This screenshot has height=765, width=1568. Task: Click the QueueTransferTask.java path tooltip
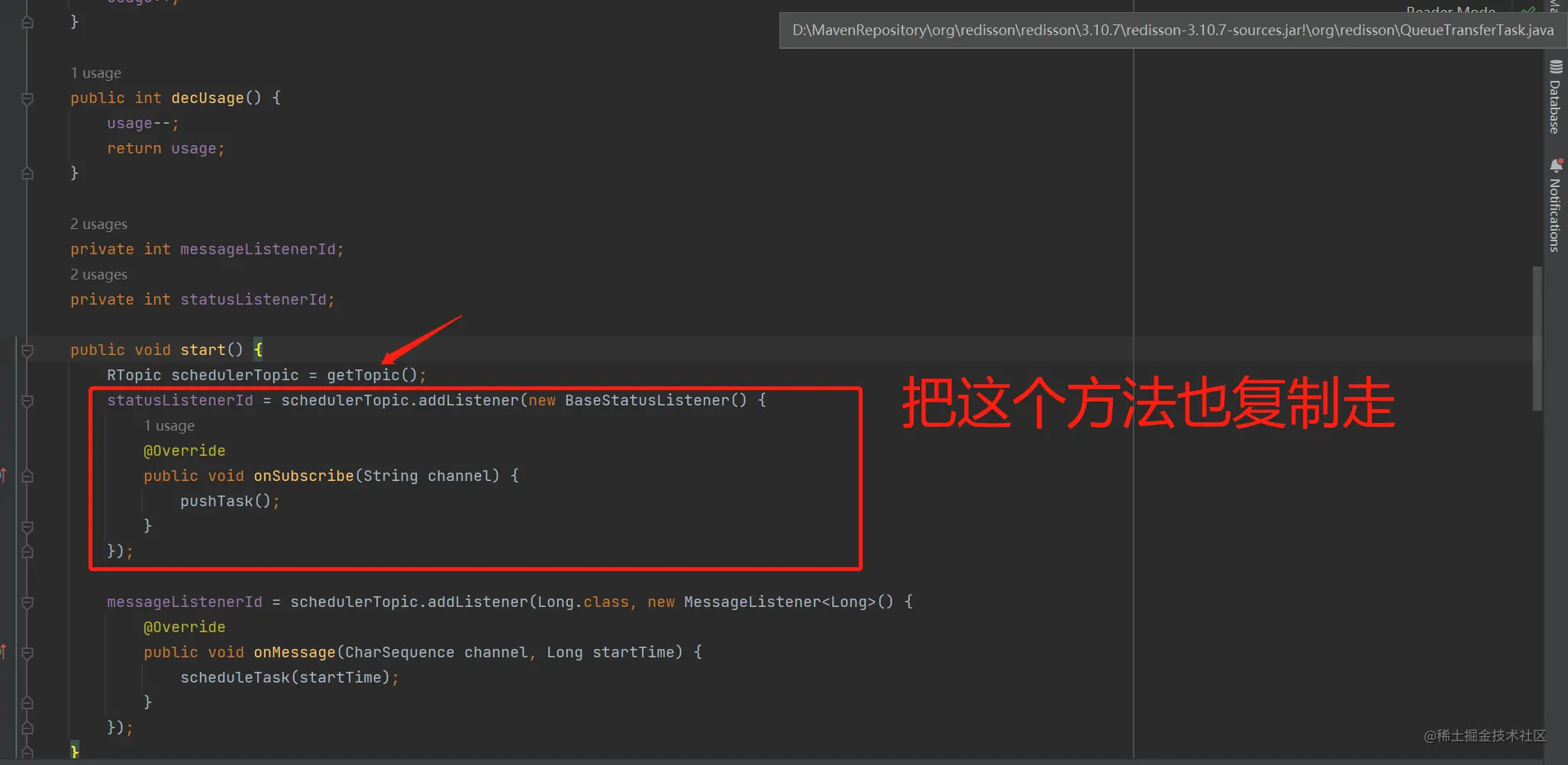(1173, 31)
